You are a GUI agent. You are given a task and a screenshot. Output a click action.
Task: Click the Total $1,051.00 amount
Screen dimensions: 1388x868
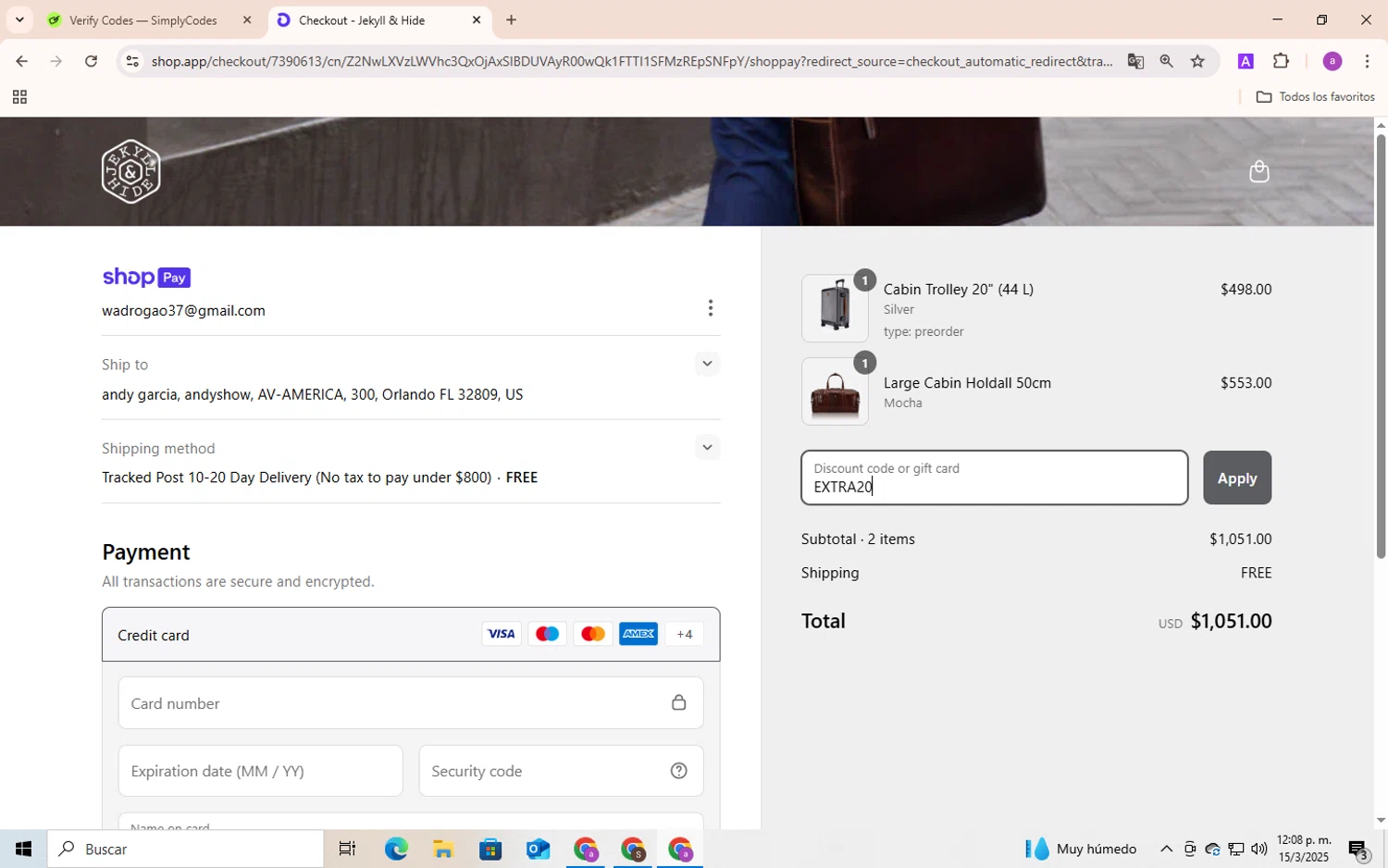coord(1231,620)
